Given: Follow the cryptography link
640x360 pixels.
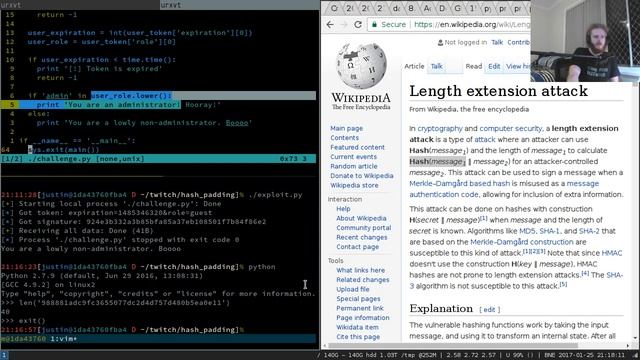Looking at the screenshot, I should 440,129.
